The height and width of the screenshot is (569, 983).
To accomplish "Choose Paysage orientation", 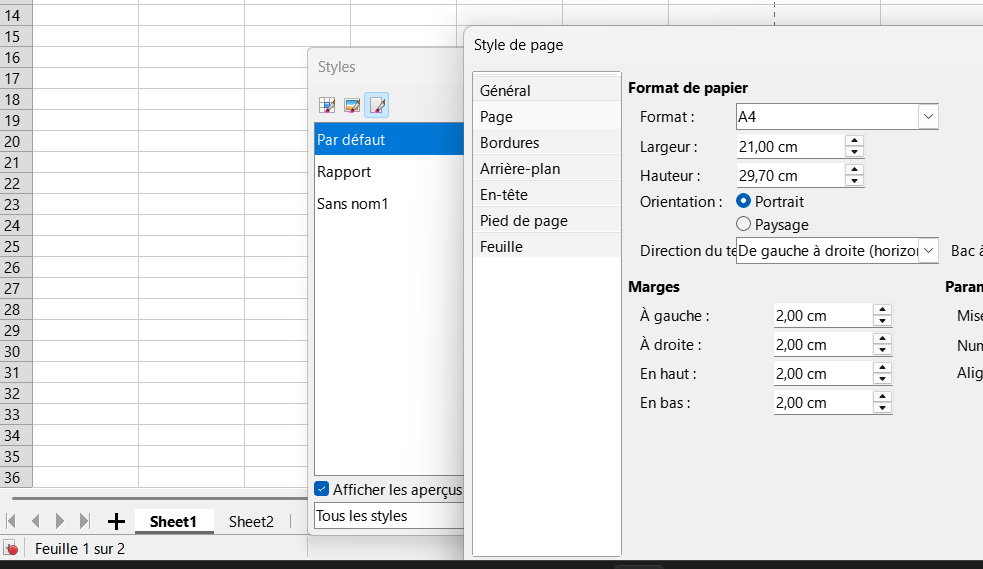I will click(x=744, y=225).
